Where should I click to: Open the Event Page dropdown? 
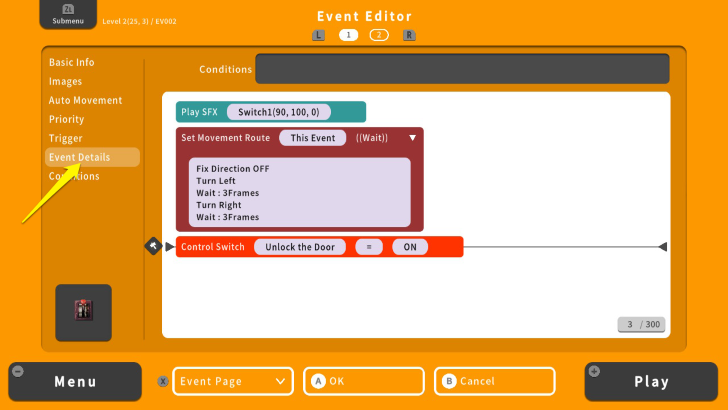[x=233, y=381]
